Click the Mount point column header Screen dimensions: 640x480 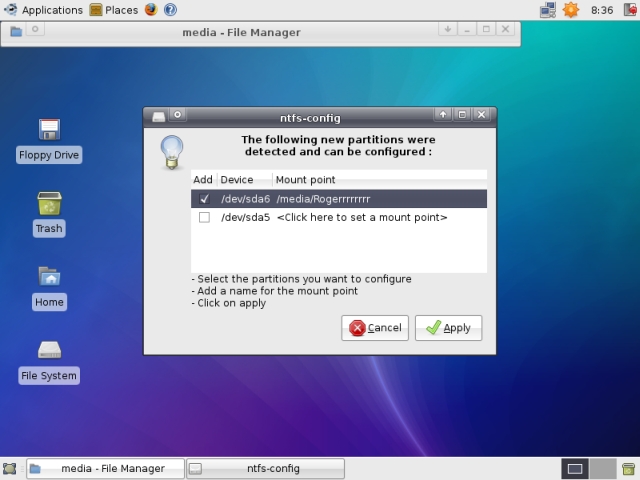pos(380,180)
